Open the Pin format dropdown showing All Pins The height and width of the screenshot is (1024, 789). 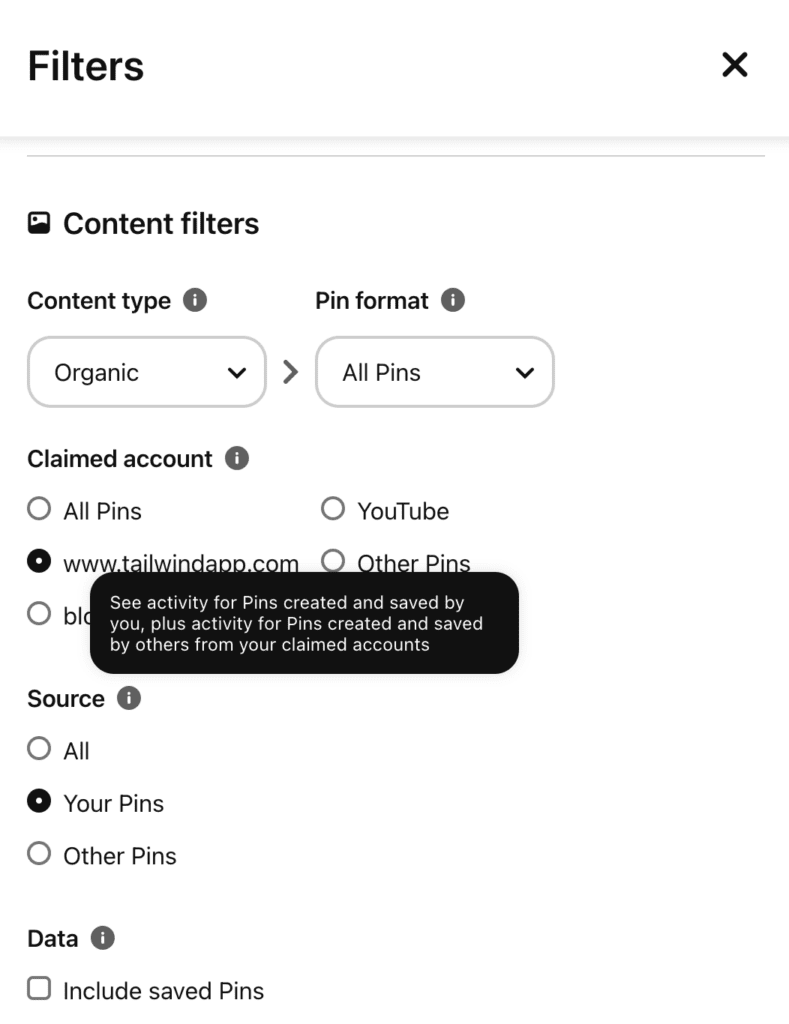(434, 371)
